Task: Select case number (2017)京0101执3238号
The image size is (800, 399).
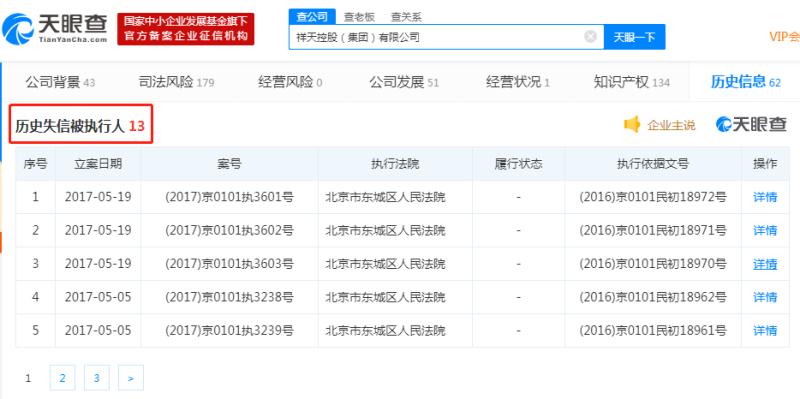Action: point(229,297)
